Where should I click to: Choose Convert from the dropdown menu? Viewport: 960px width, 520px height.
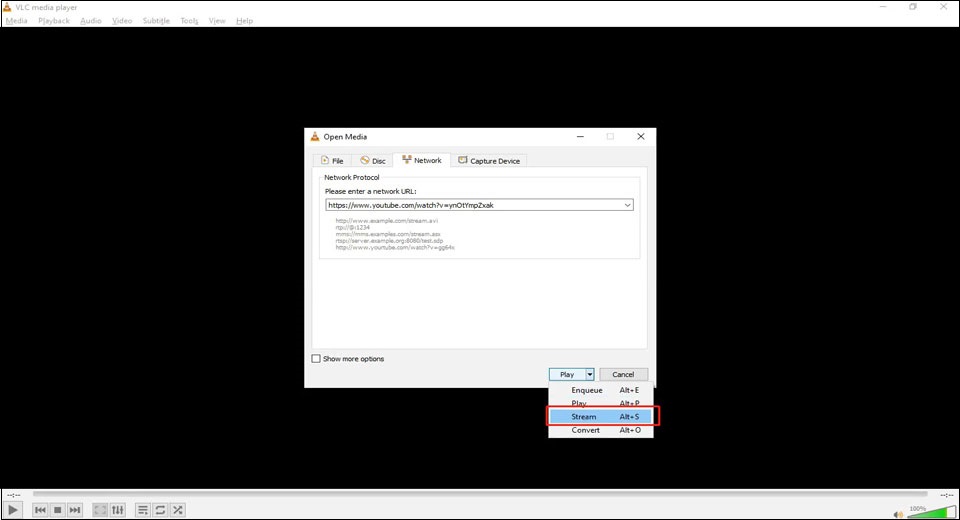coord(601,430)
